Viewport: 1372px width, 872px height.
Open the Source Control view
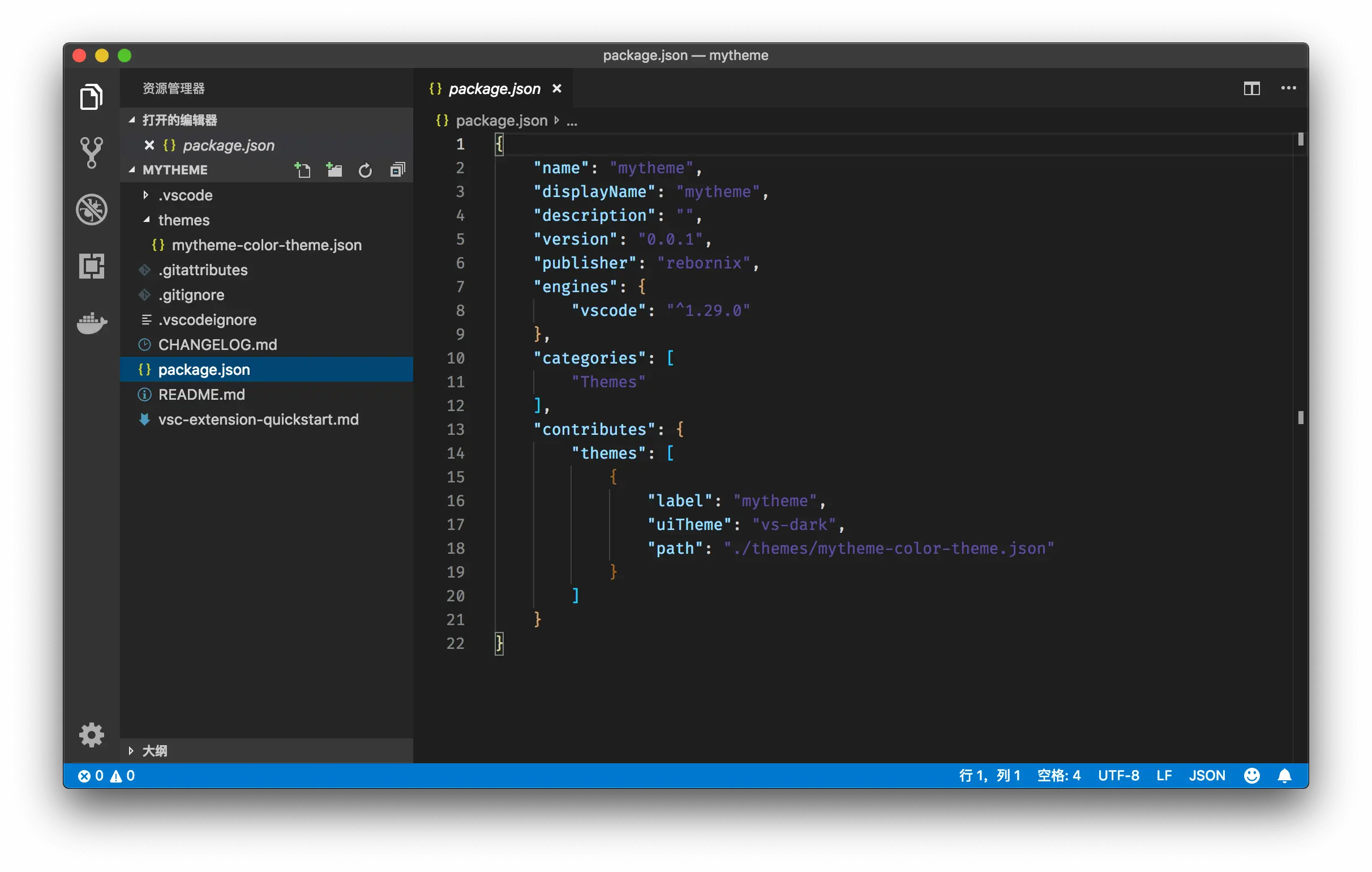coord(91,153)
